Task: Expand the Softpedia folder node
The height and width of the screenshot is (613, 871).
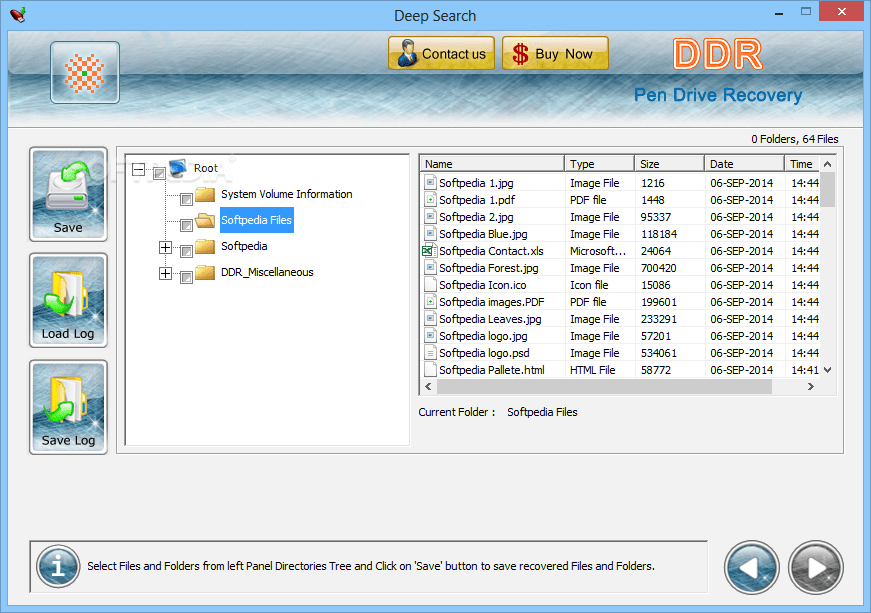Action: (165, 245)
